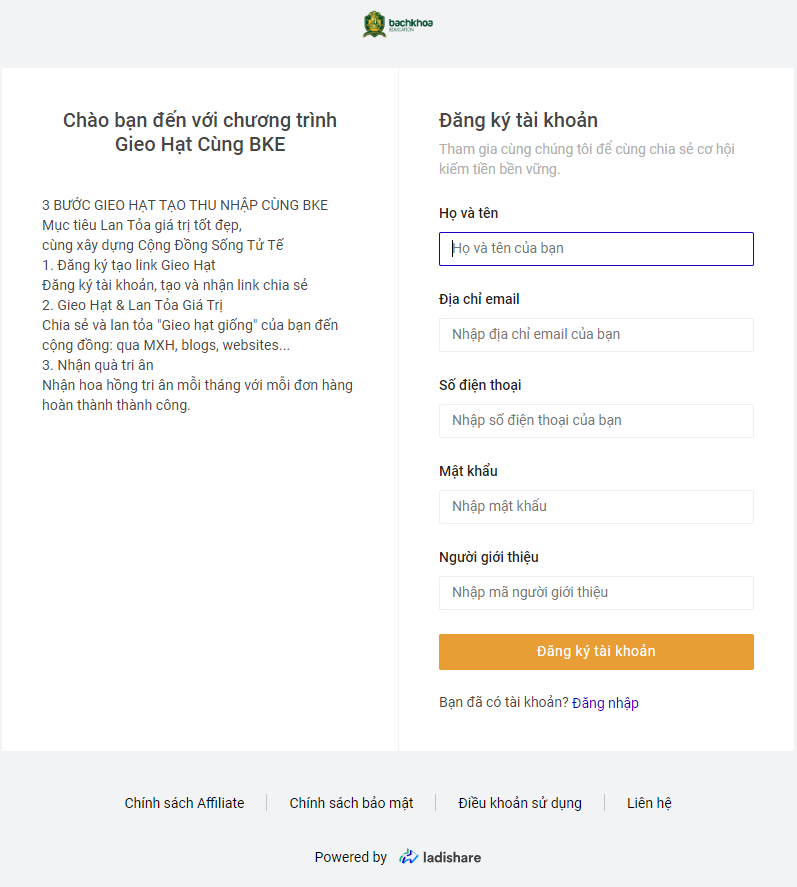Click the ladishare logo in footer
This screenshot has height=887, width=797.
coord(440,857)
